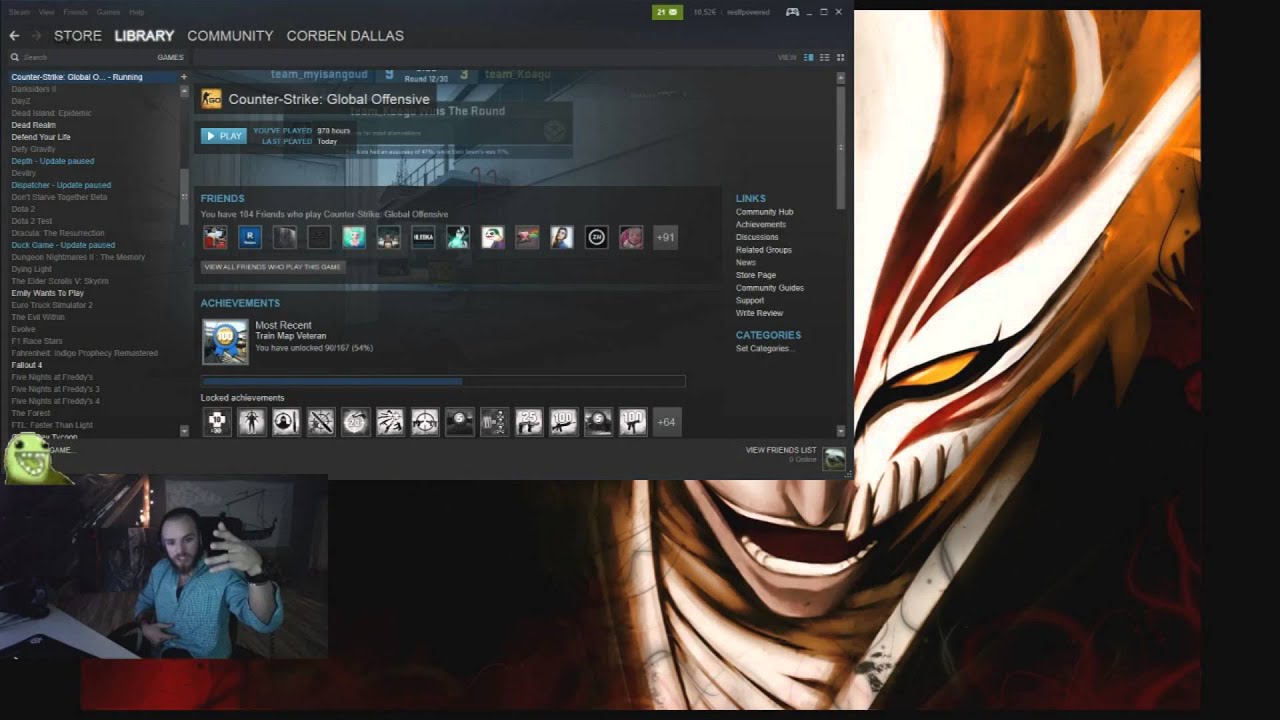Show the +91 more friends tile
The height and width of the screenshot is (720, 1280).
pyautogui.click(x=665, y=237)
